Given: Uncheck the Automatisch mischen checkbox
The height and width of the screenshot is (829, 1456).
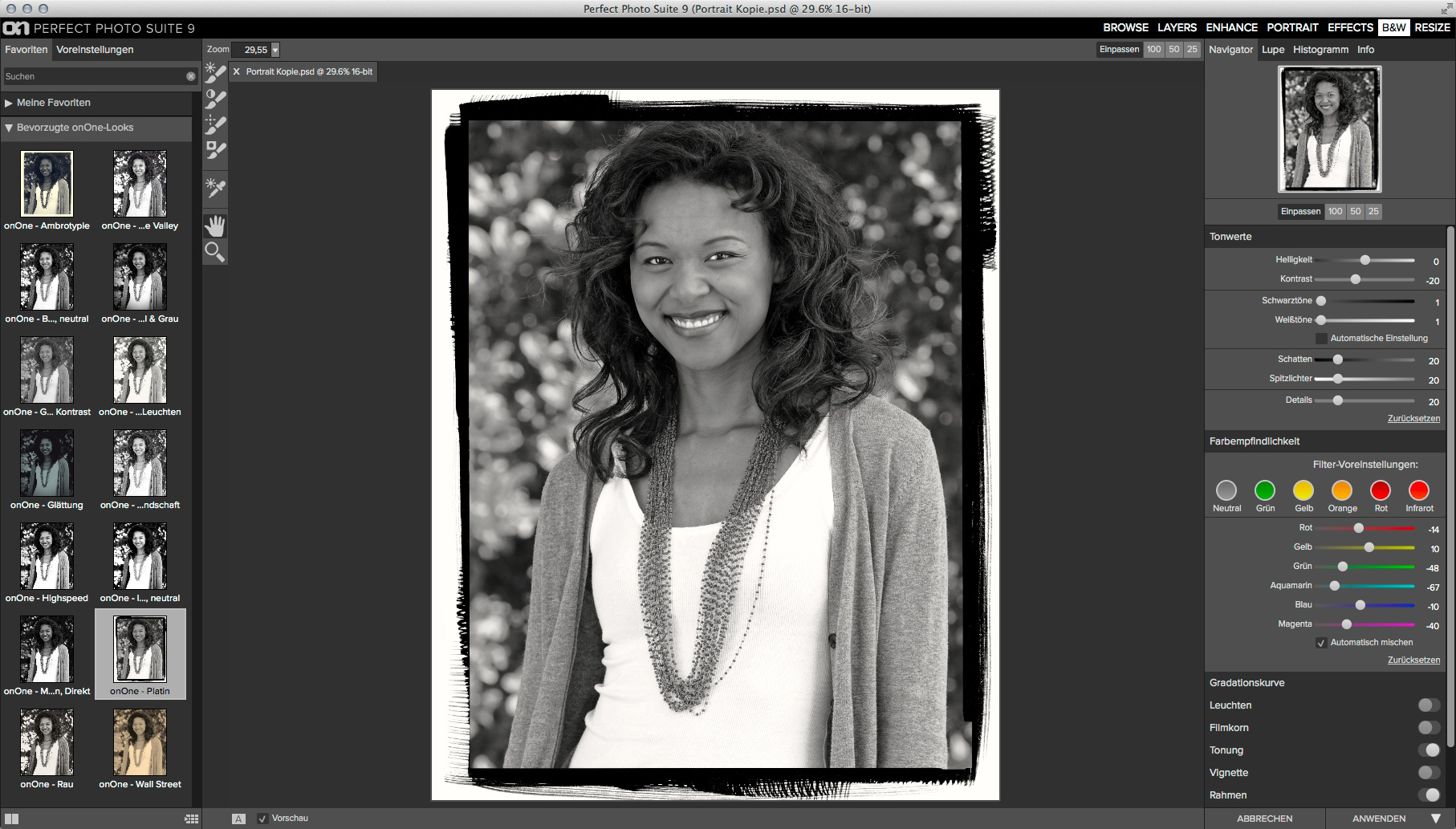Looking at the screenshot, I should [x=1321, y=643].
